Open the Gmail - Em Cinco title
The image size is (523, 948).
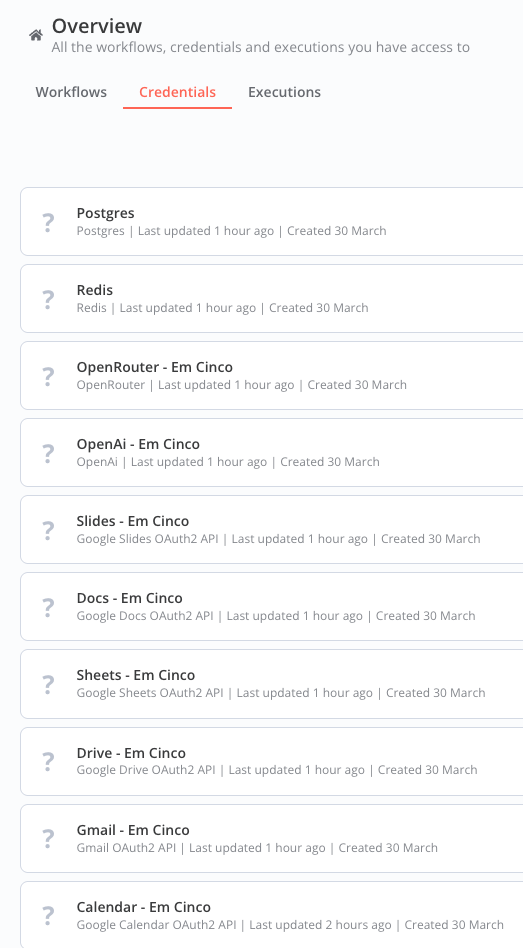(x=133, y=830)
